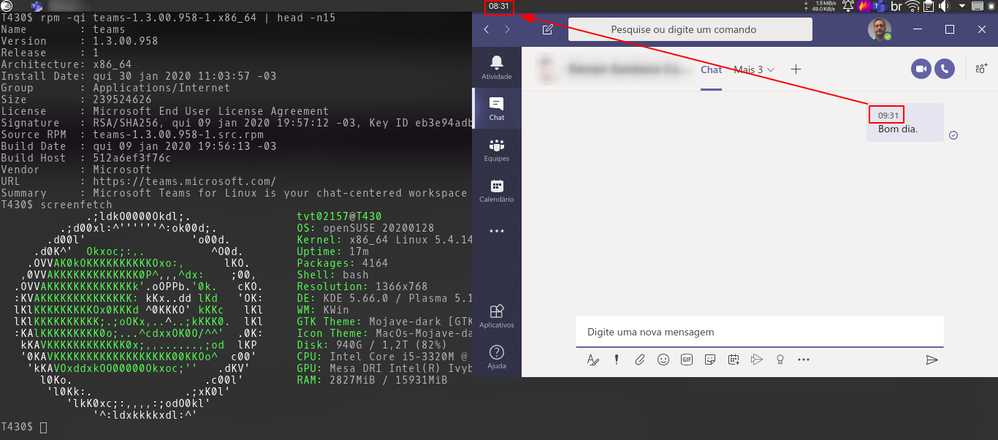Open the Wi-Fi network tray icon
Screen dimensions: 998x440
[x=913, y=6]
